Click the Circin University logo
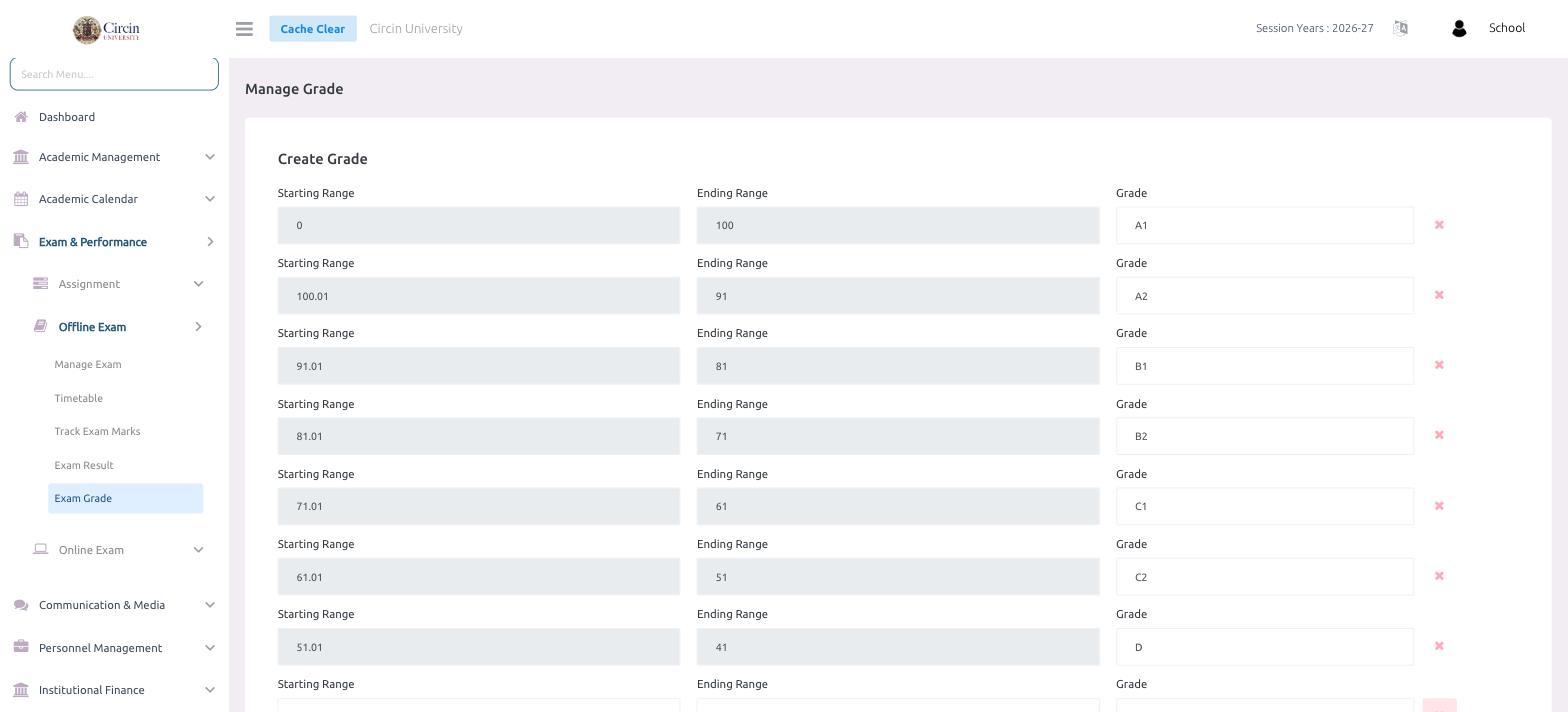 106,29
